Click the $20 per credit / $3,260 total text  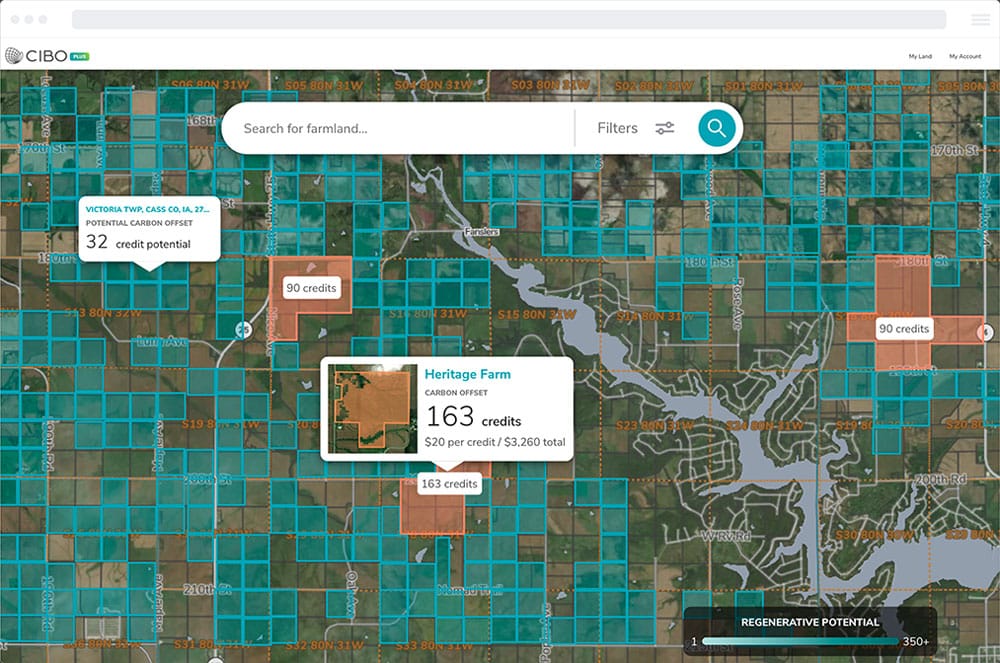tap(495, 442)
